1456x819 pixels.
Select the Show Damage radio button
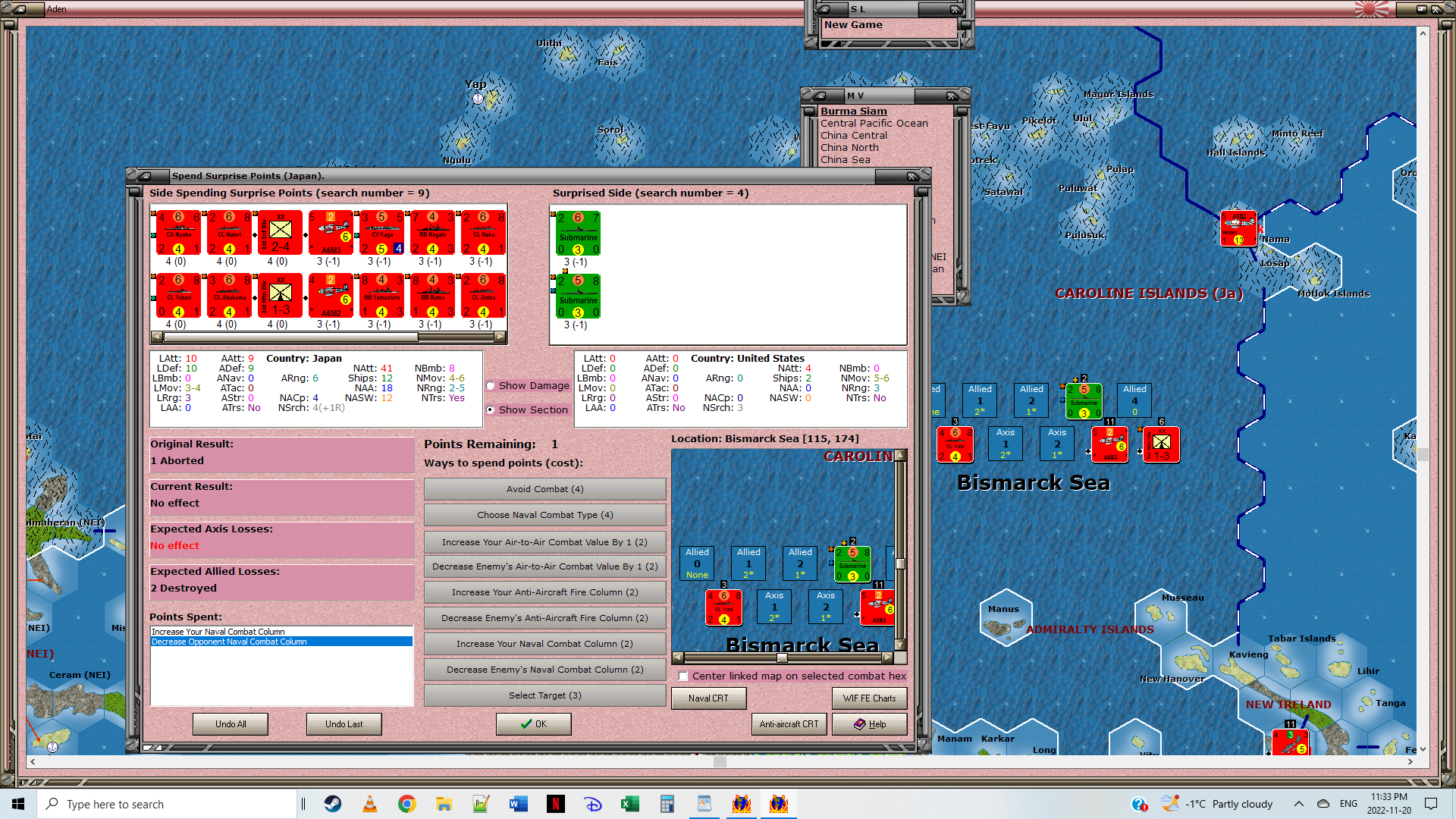[x=491, y=386]
